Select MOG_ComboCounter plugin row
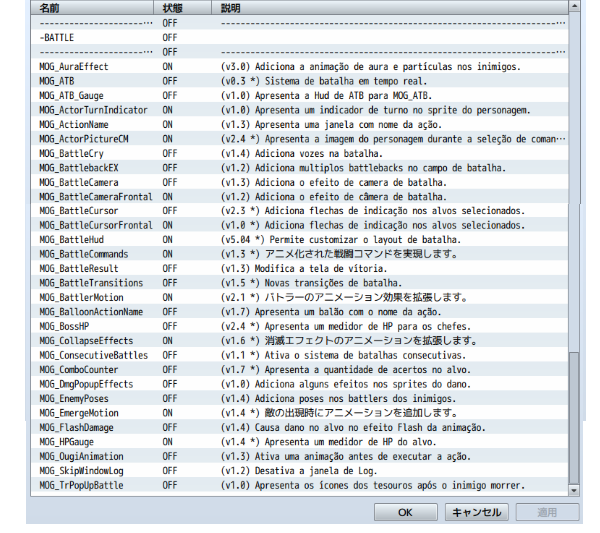The width and height of the screenshot is (600, 533). tap(300, 370)
